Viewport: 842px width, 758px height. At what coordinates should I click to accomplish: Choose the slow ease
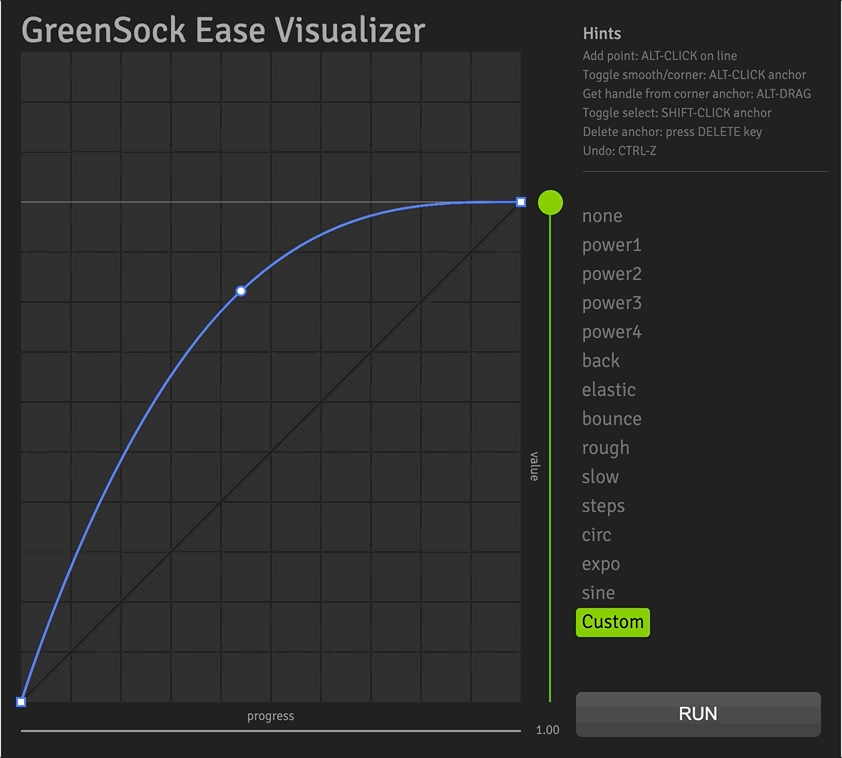(x=600, y=477)
